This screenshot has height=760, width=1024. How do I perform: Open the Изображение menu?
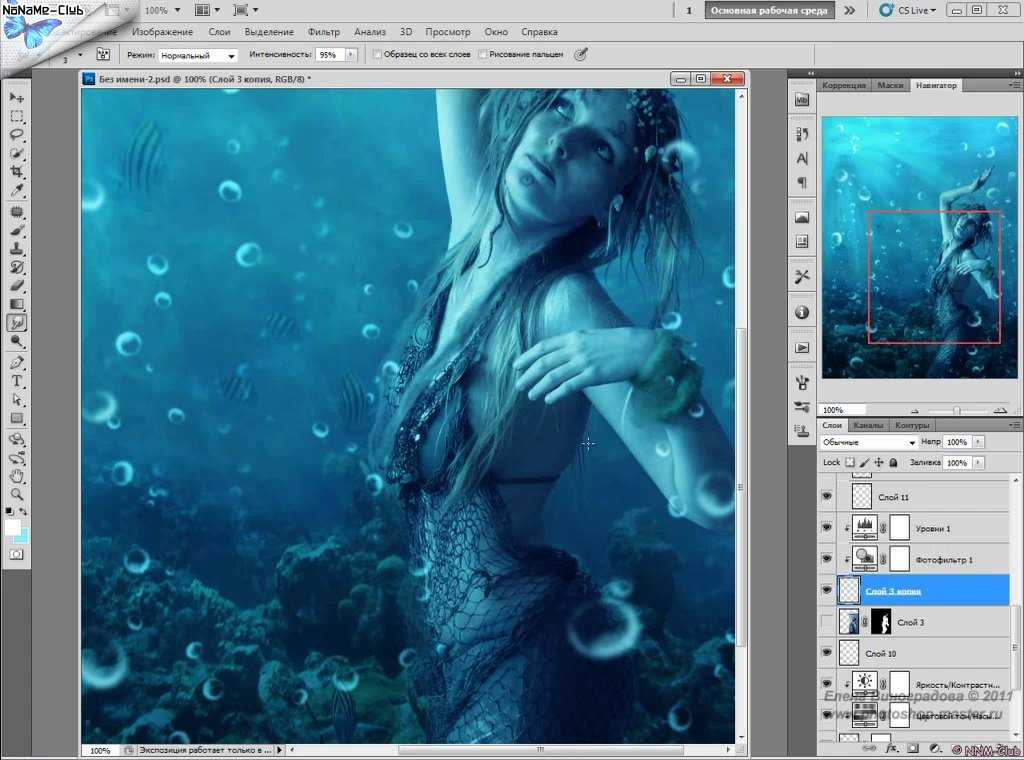click(163, 31)
